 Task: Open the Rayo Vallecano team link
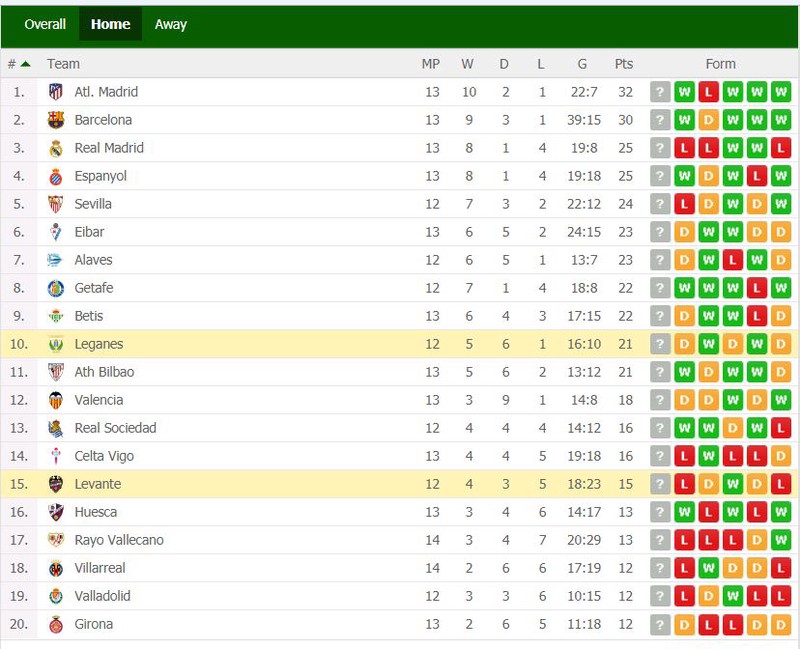[x=119, y=540]
